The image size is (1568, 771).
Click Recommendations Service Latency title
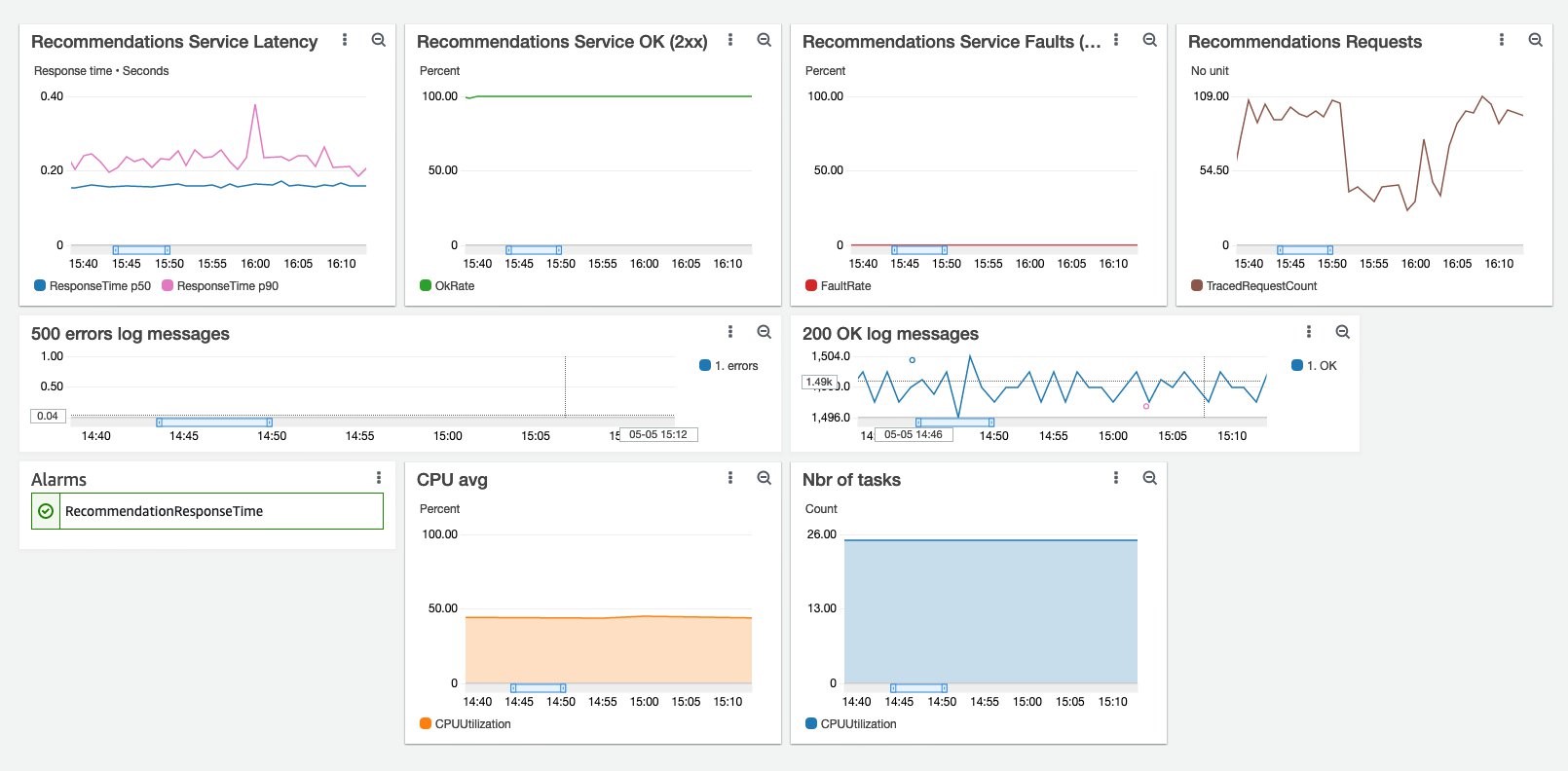click(x=174, y=42)
